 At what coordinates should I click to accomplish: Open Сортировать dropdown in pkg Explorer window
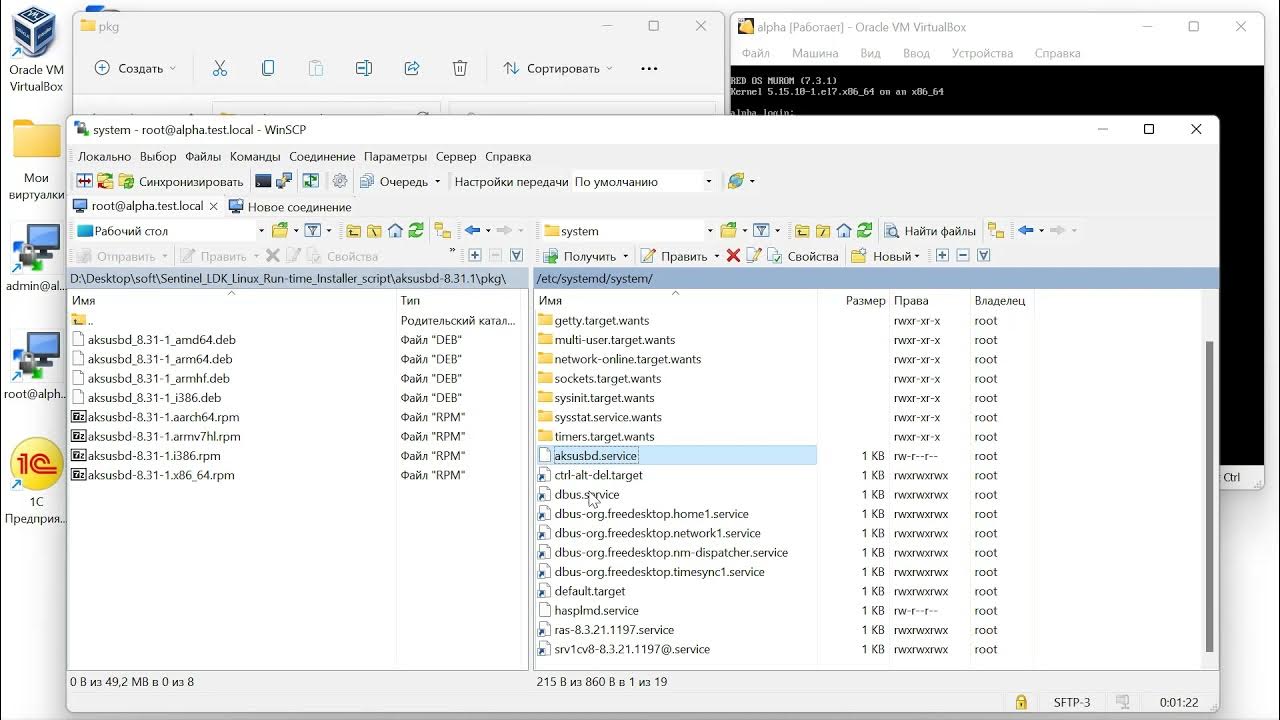[558, 68]
